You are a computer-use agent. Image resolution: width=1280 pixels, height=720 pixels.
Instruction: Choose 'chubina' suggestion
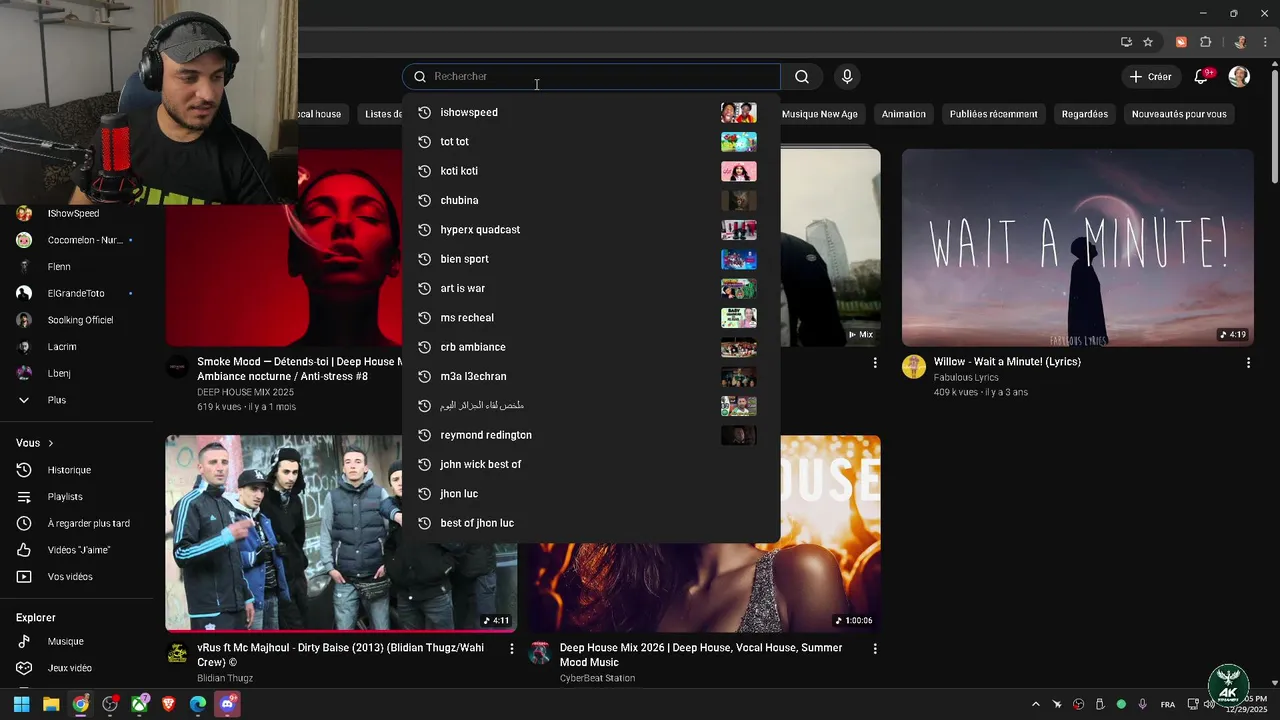point(592,200)
